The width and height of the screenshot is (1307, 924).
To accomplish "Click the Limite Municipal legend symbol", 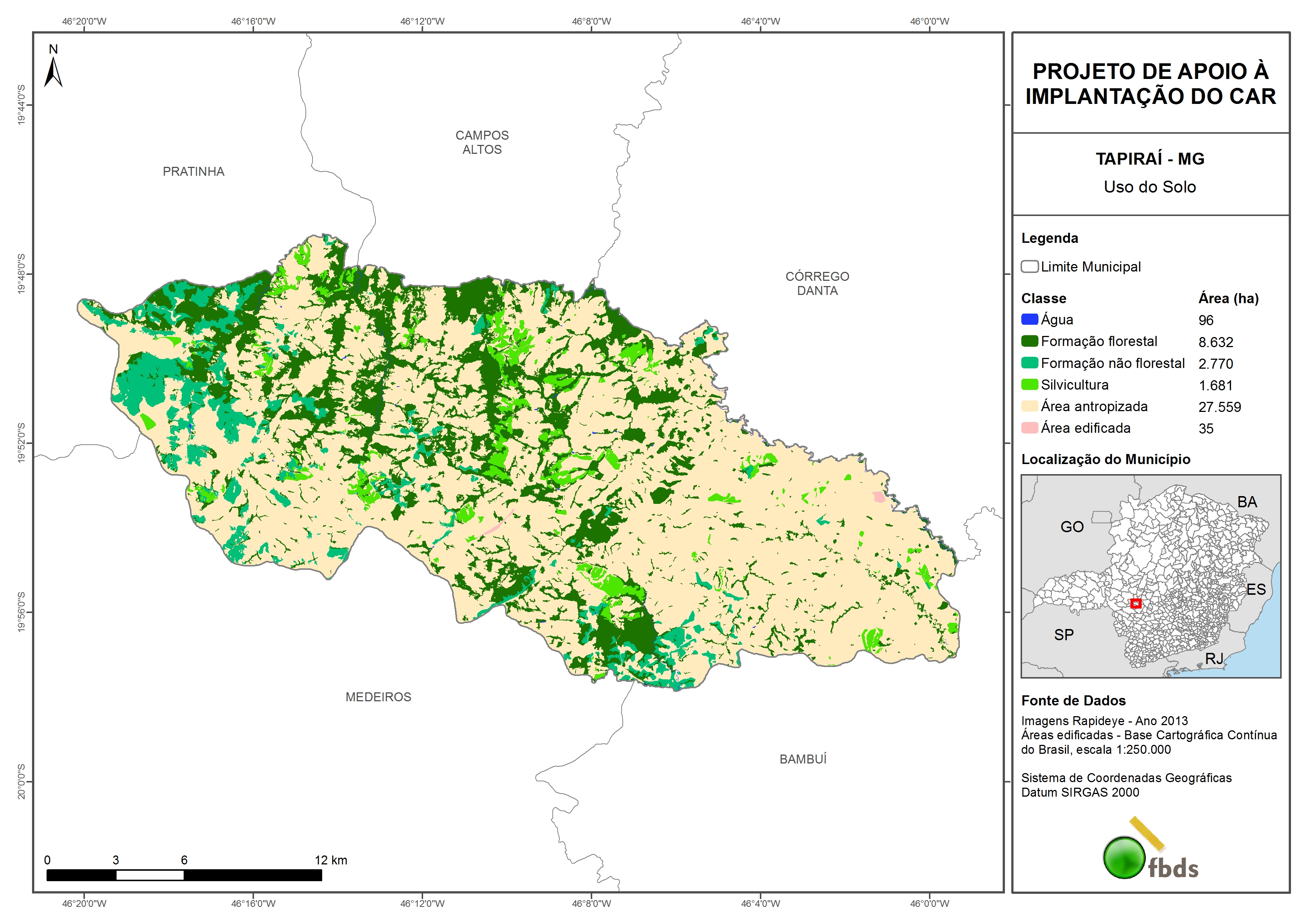I will point(1029,266).
